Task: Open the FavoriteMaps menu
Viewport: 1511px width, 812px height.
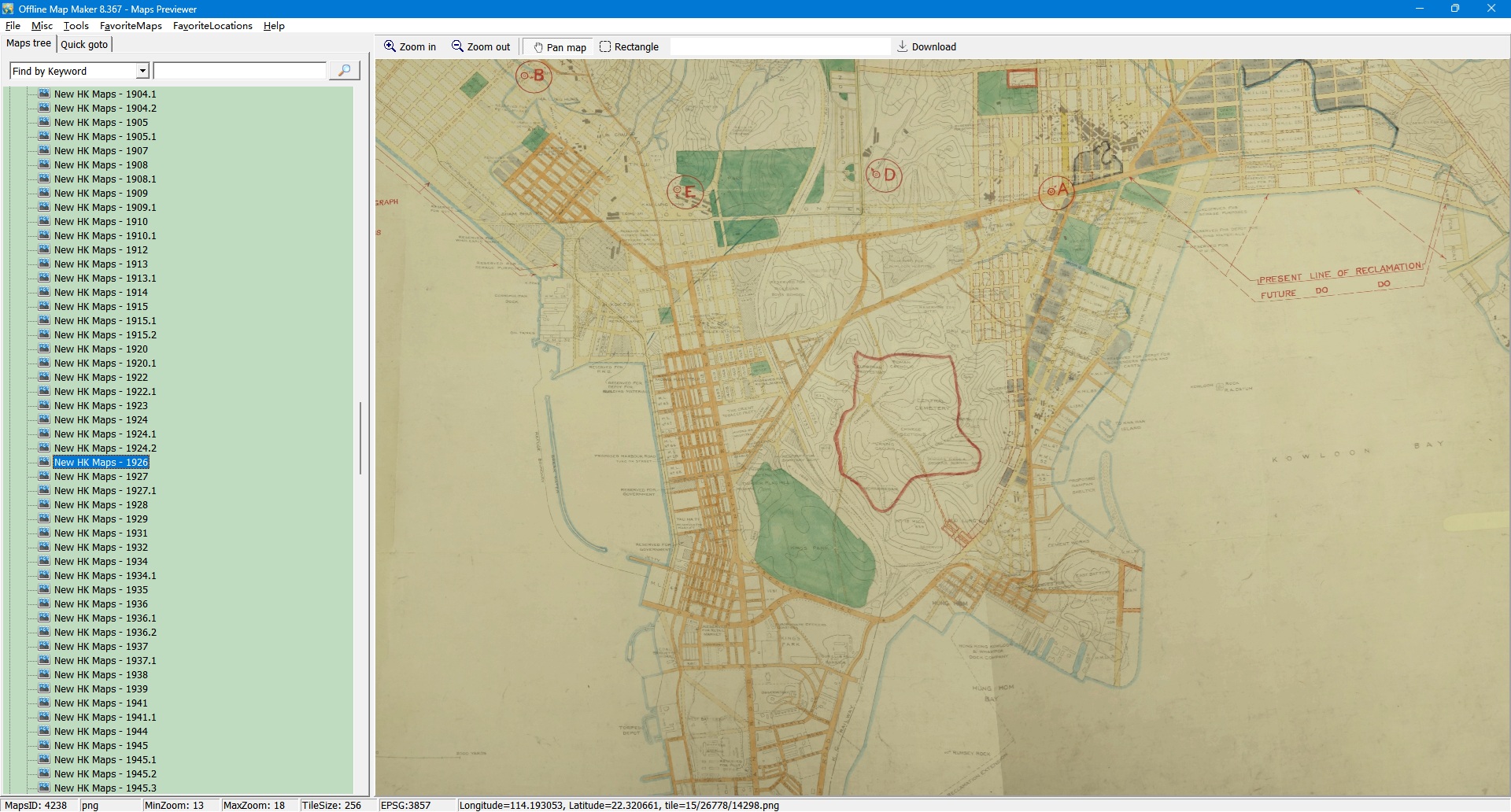Action: [x=131, y=26]
